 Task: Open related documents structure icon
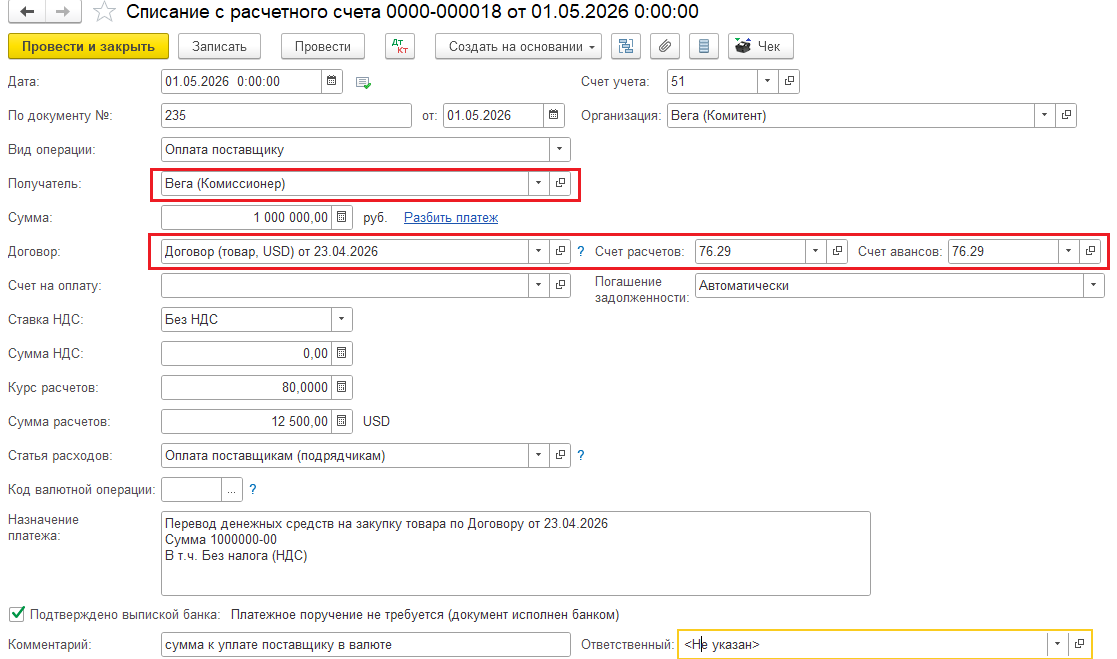click(x=625, y=46)
